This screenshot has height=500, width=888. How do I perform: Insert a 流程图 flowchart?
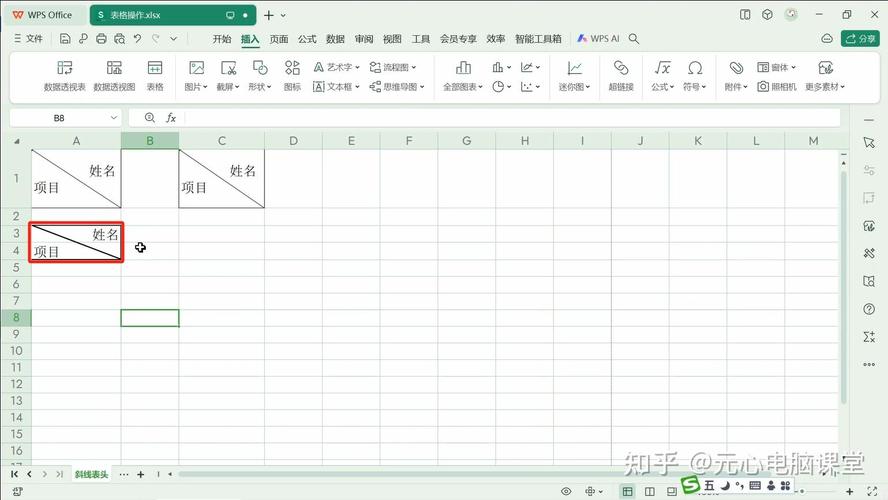pyautogui.click(x=393, y=67)
